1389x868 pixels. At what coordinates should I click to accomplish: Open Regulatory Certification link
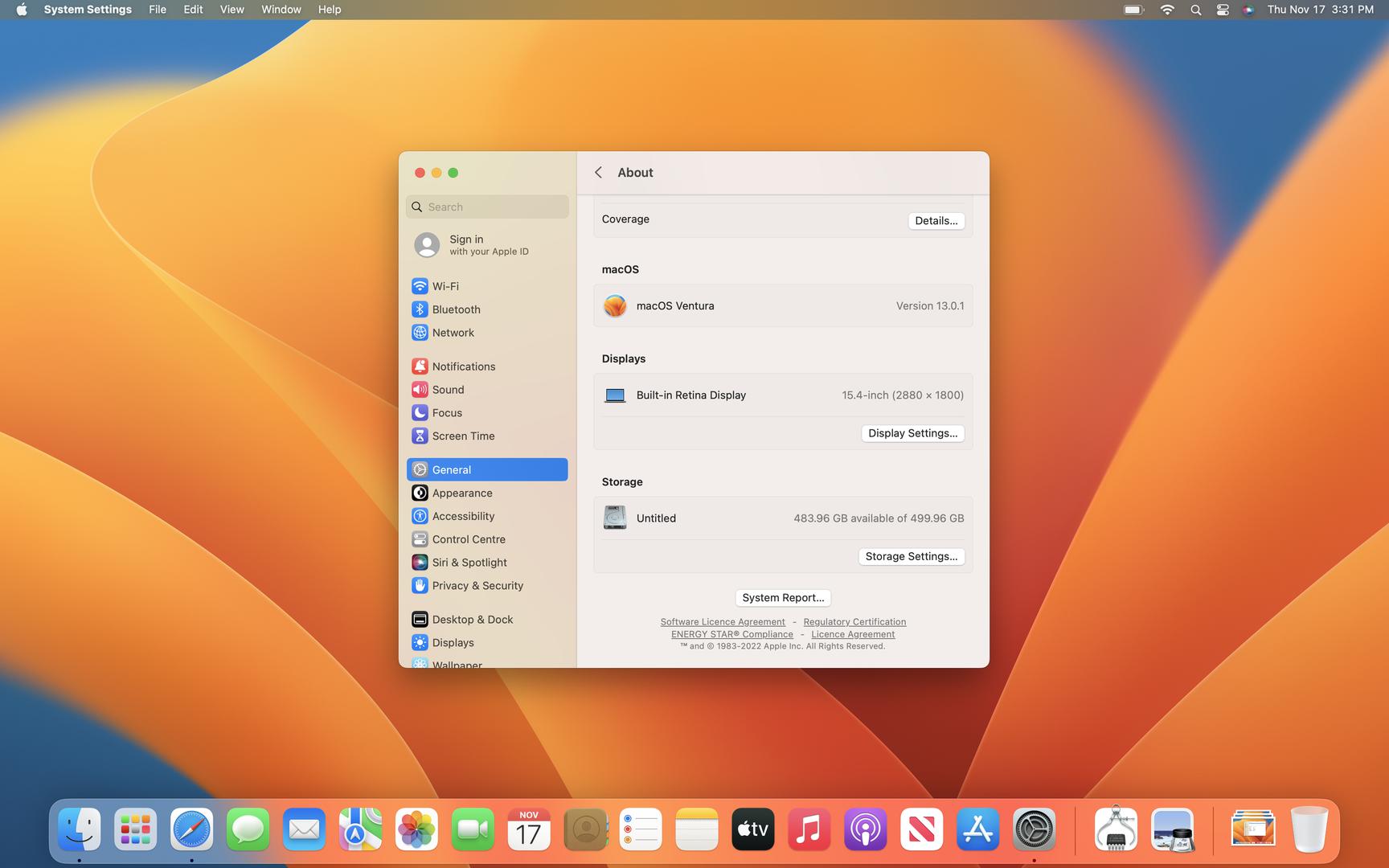tap(854, 622)
